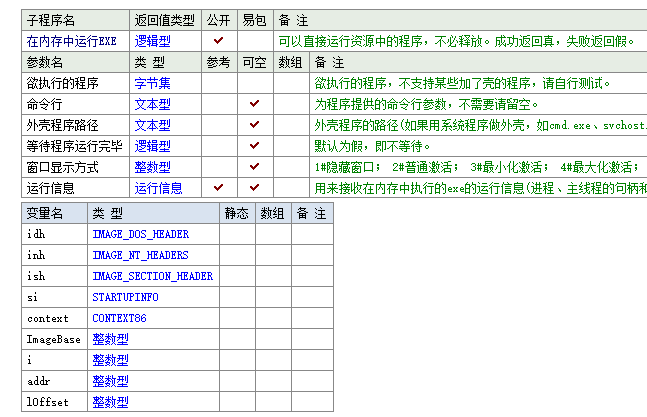This screenshot has height=417, width=647.
Task: Toggle the 可空 checkmark for 窗口显示方式
Action: (254, 167)
